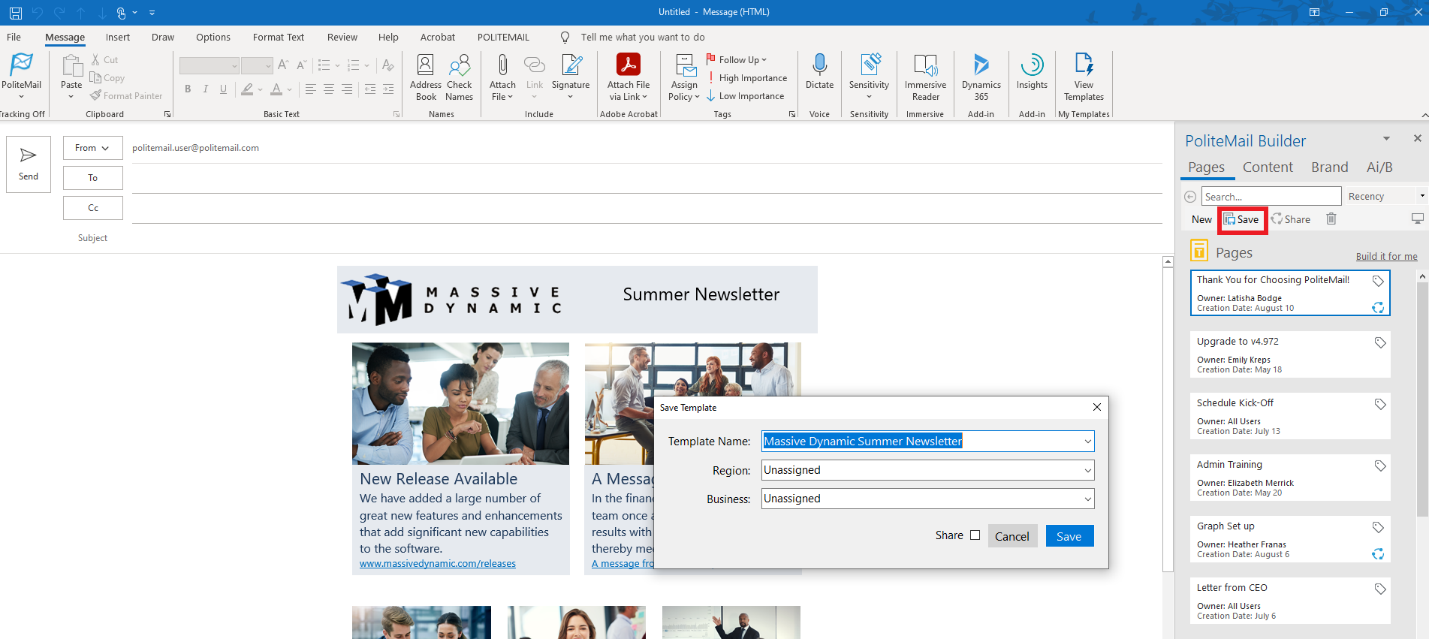Check the Share checkbox in Save Template

point(975,536)
